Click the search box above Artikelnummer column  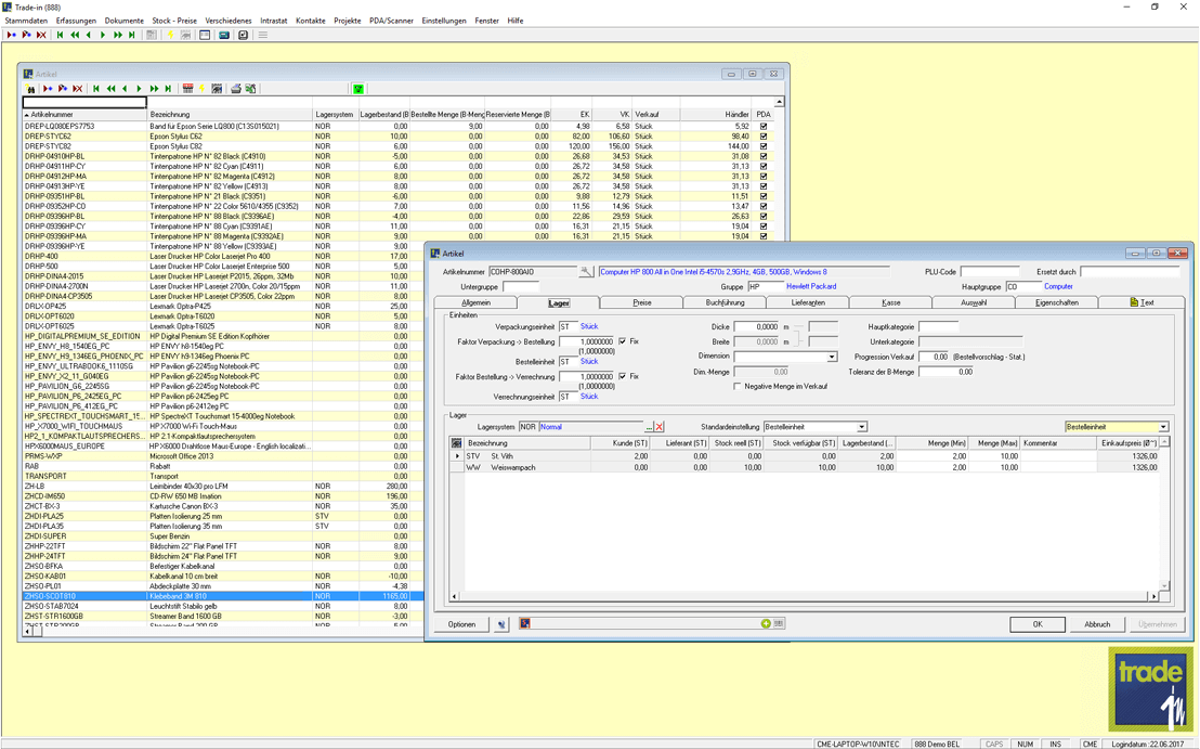point(84,102)
